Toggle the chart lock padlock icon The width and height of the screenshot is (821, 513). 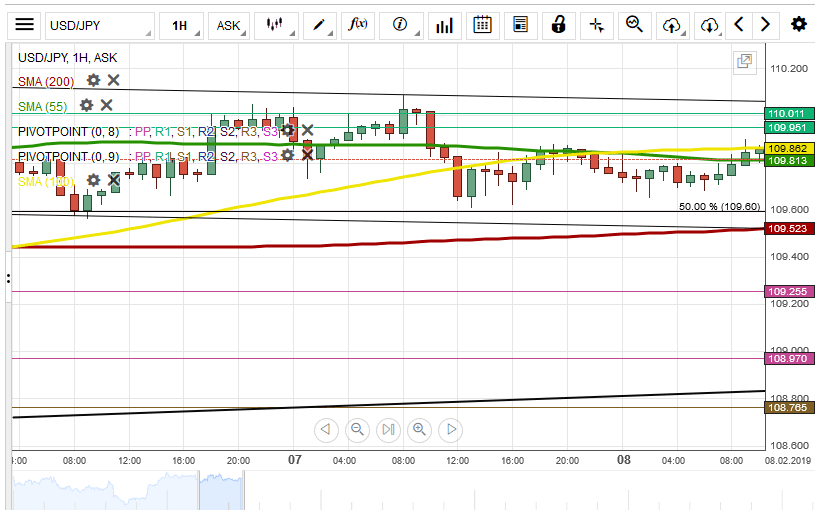tap(559, 25)
